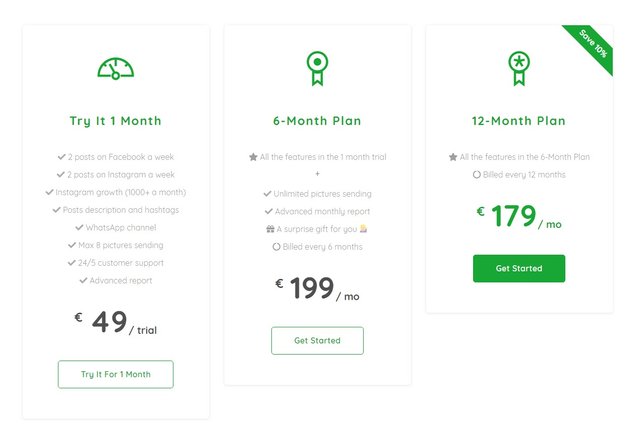
Task: Click the speedometer icon above Try It 1 Month
Action: point(116,68)
